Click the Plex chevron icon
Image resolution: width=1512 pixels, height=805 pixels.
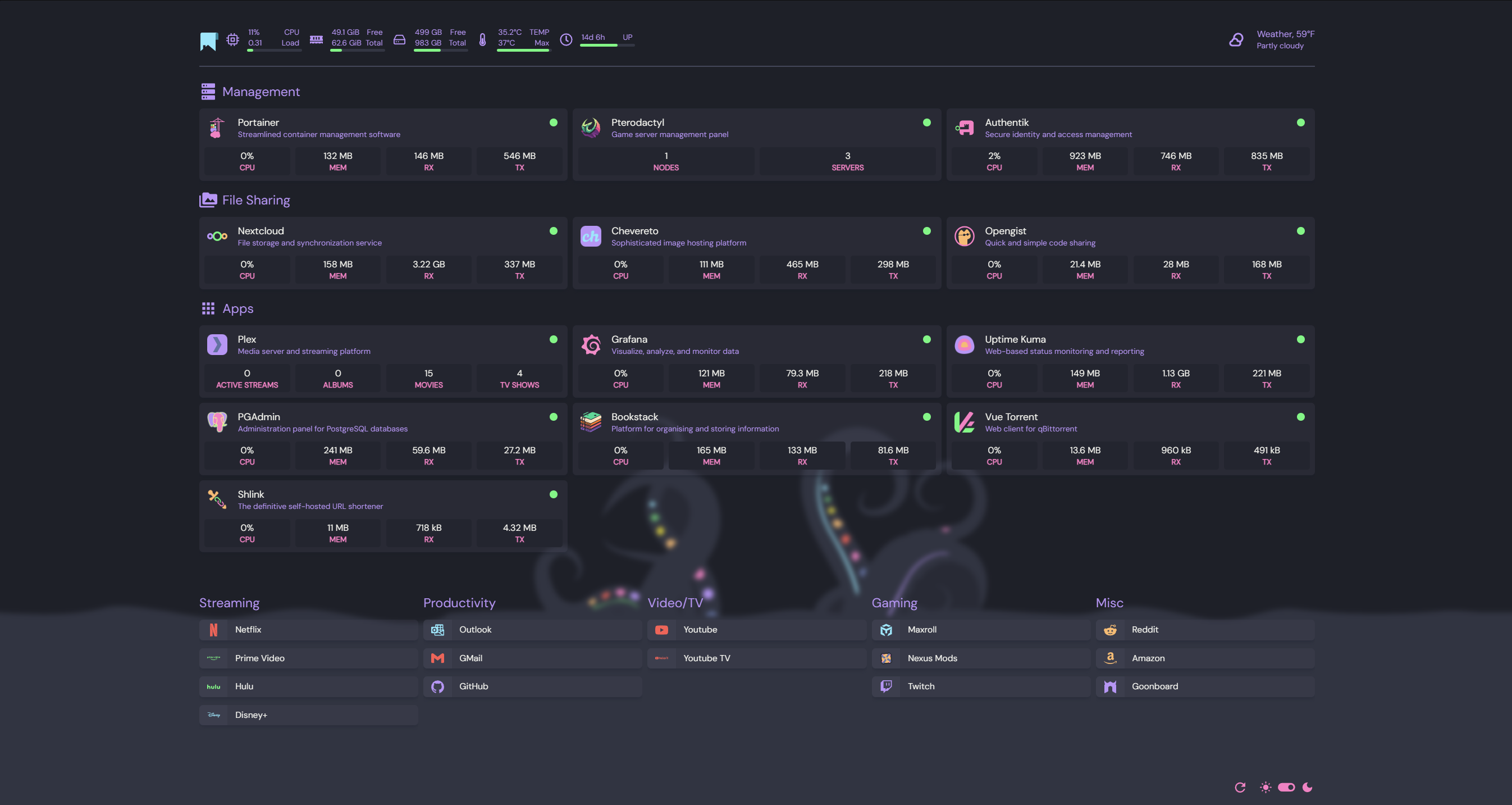[217, 345]
